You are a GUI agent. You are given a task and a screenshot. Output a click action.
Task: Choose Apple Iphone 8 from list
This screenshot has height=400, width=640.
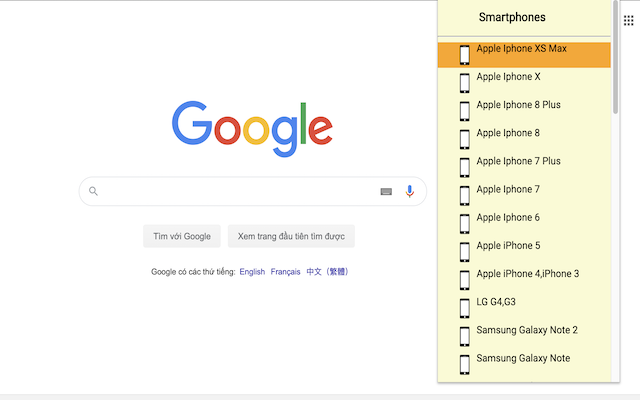pyautogui.click(x=508, y=133)
